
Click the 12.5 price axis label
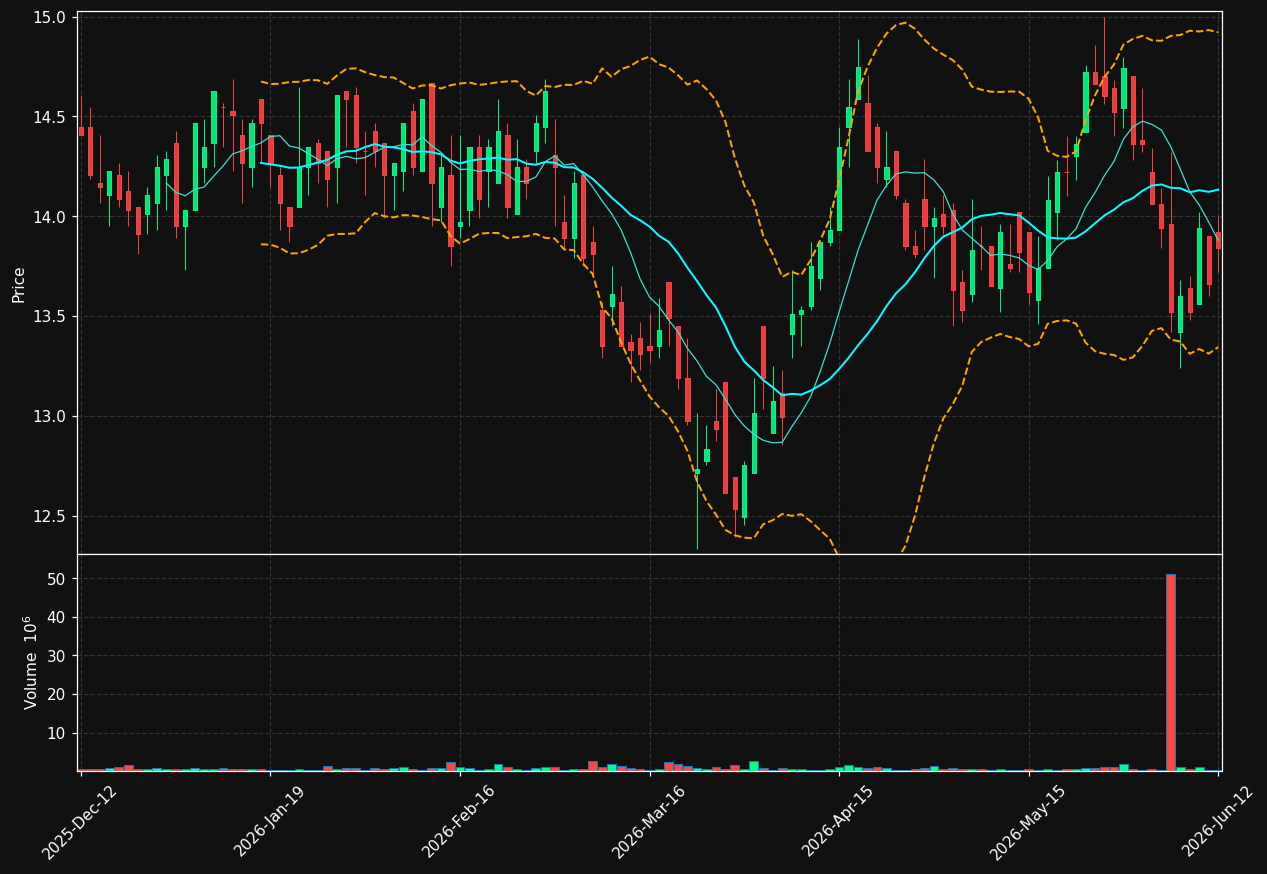tap(50, 517)
